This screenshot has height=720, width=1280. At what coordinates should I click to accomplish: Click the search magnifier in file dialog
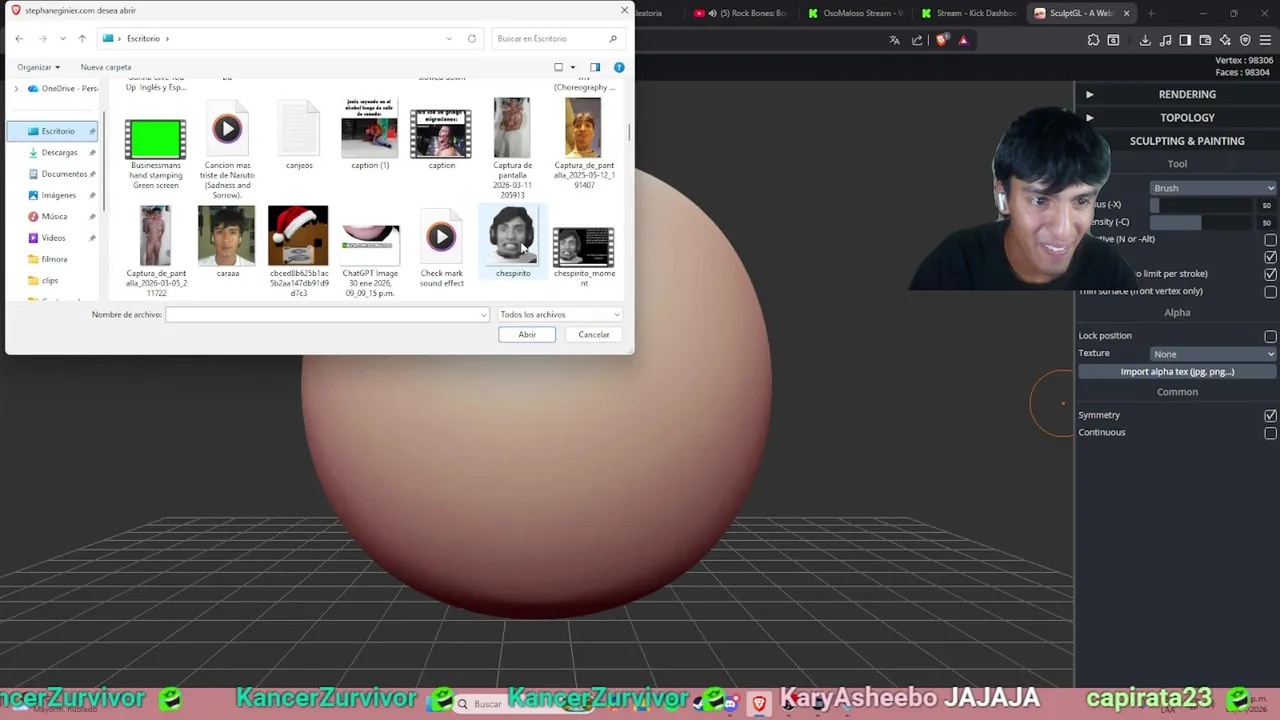point(613,38)
